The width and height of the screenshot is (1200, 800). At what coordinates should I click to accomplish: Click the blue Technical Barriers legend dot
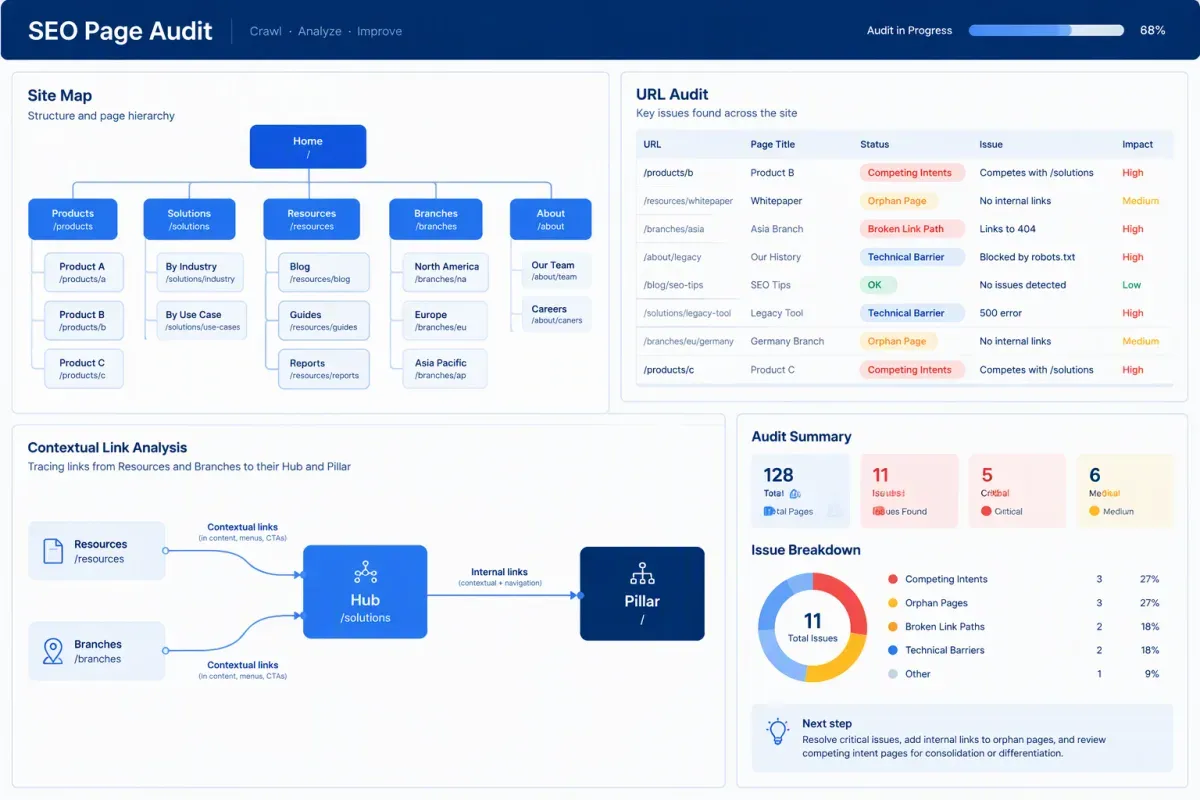click(x=892, y=650)
